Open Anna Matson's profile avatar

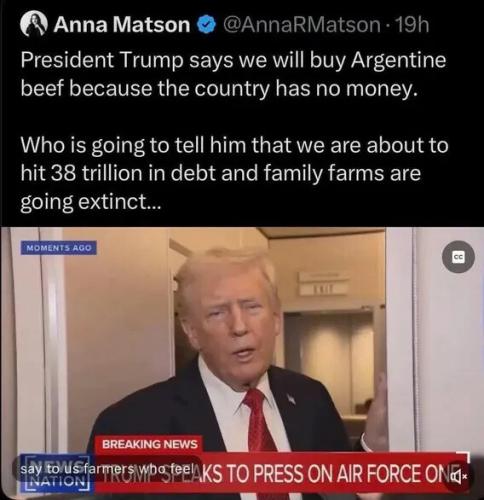[x=33, y=24]
